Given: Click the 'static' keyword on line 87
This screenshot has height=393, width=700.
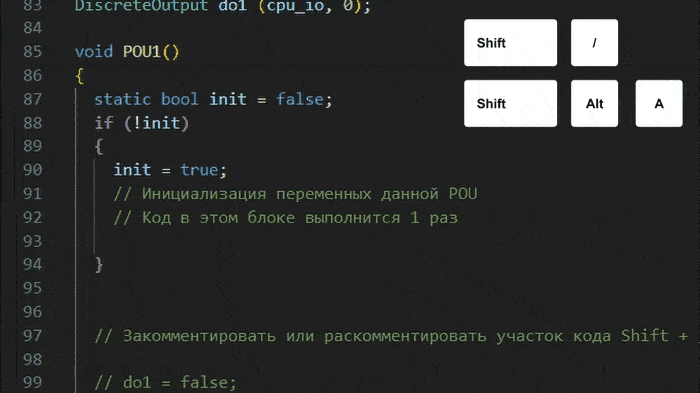Looking at the screenshot, I should [123, 99].
